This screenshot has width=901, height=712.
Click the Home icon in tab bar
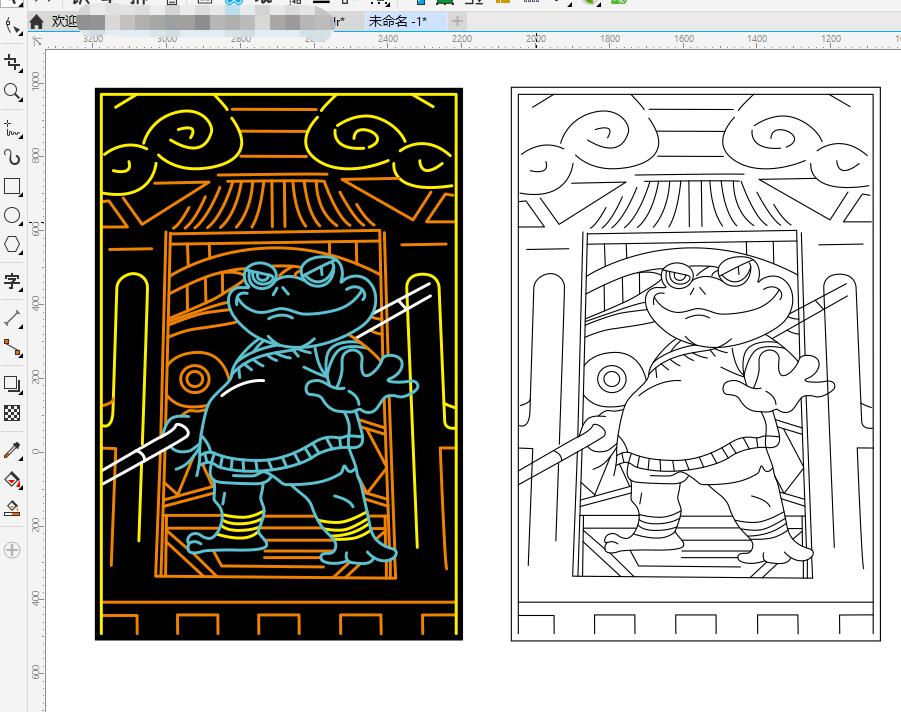click(37, 22)
